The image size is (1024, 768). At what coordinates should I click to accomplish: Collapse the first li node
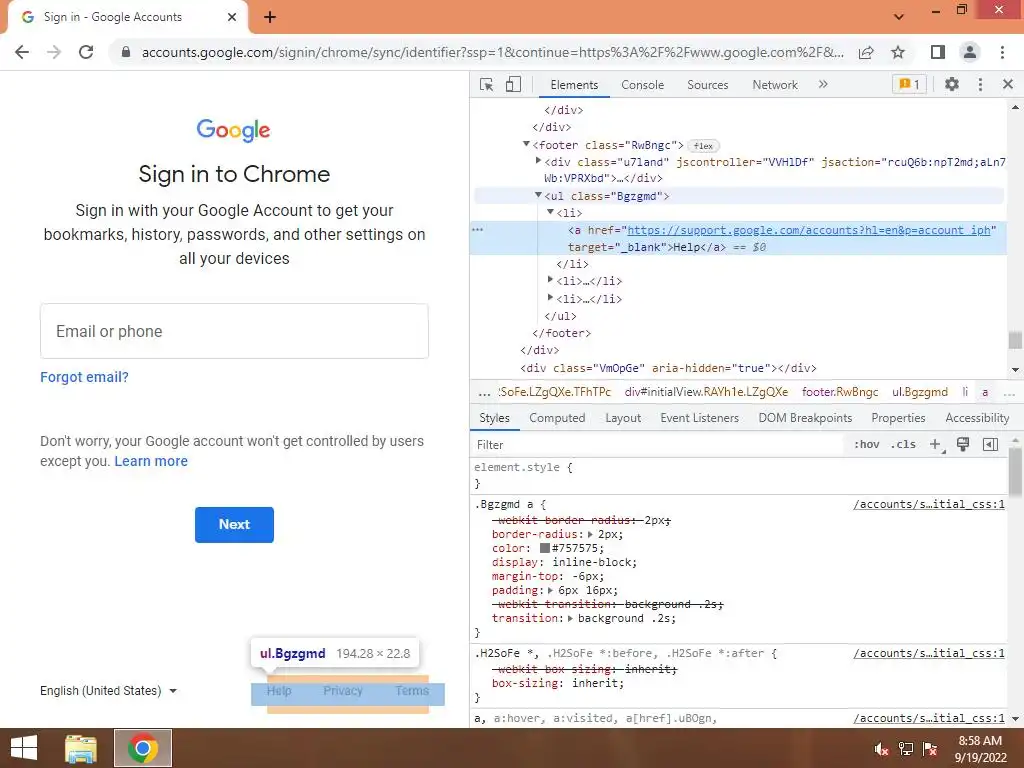click(550, 212)
